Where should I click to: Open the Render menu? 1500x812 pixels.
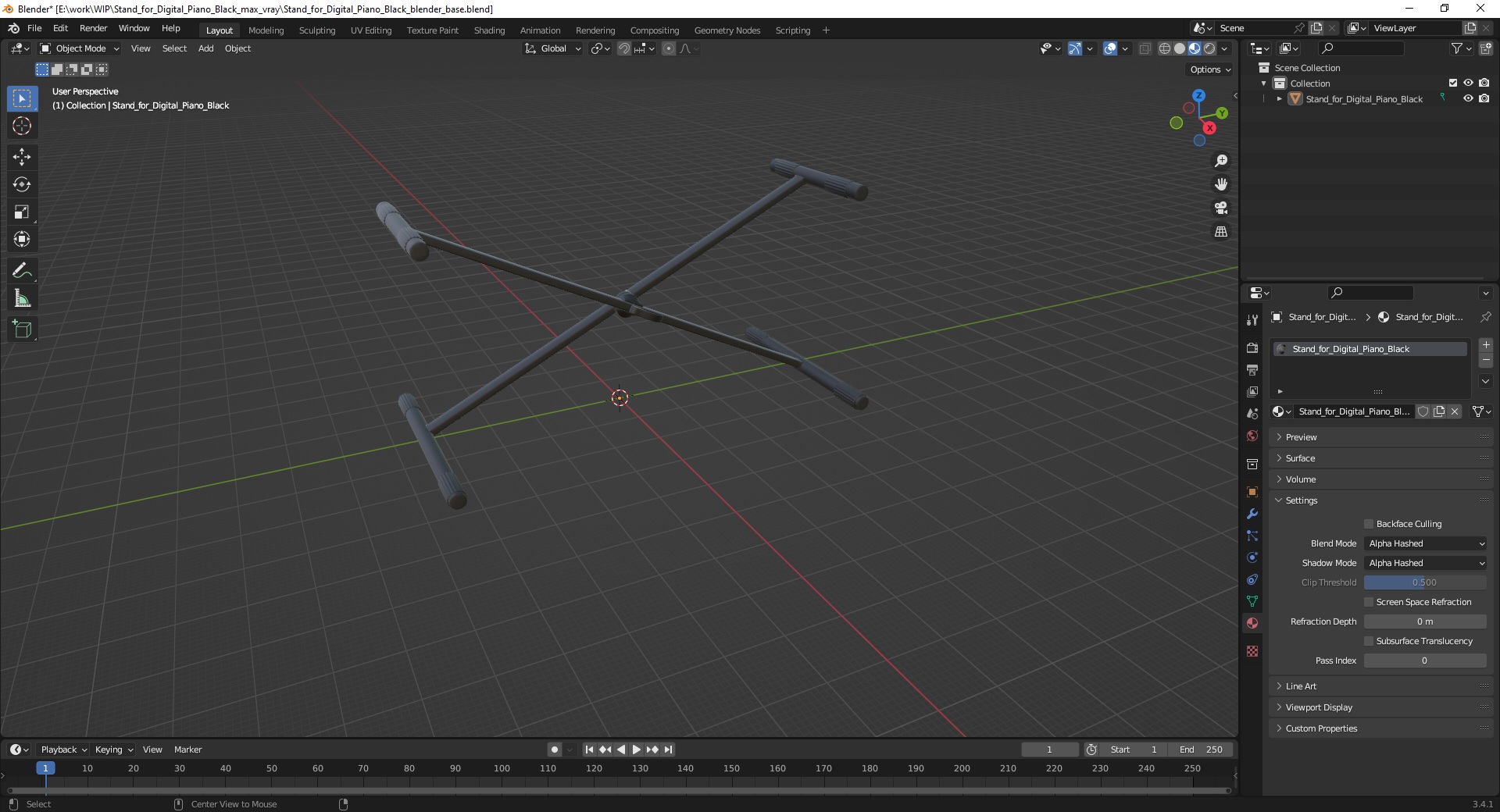(x=93, y=28)
